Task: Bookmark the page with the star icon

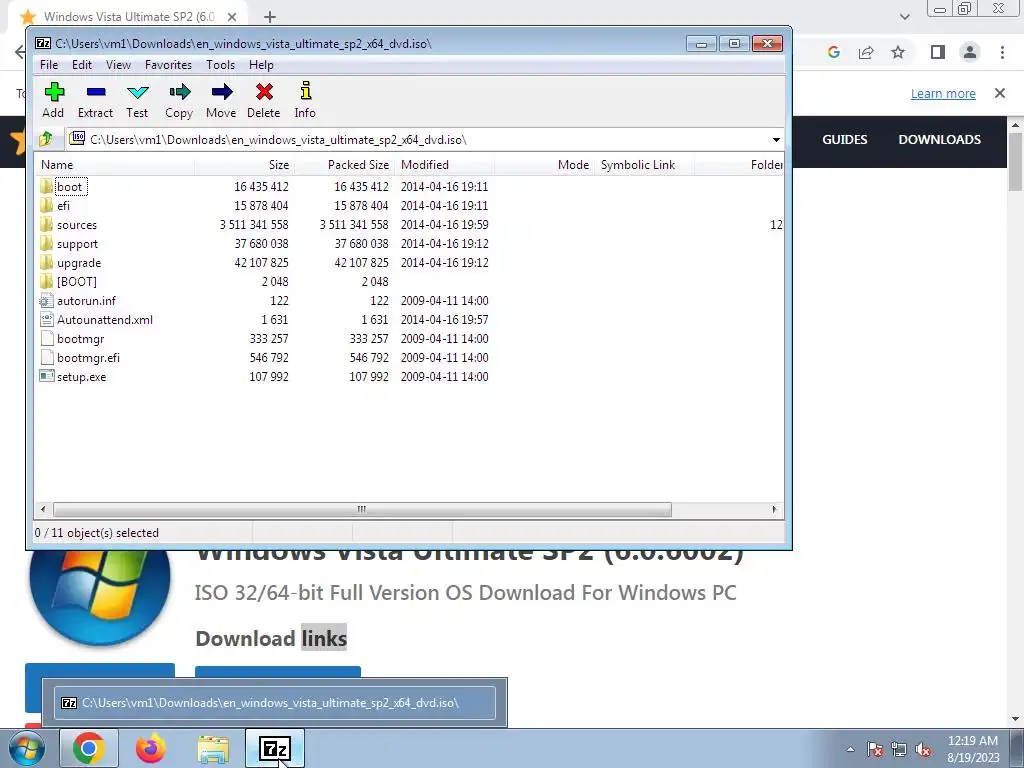Action: click(898, 52)
